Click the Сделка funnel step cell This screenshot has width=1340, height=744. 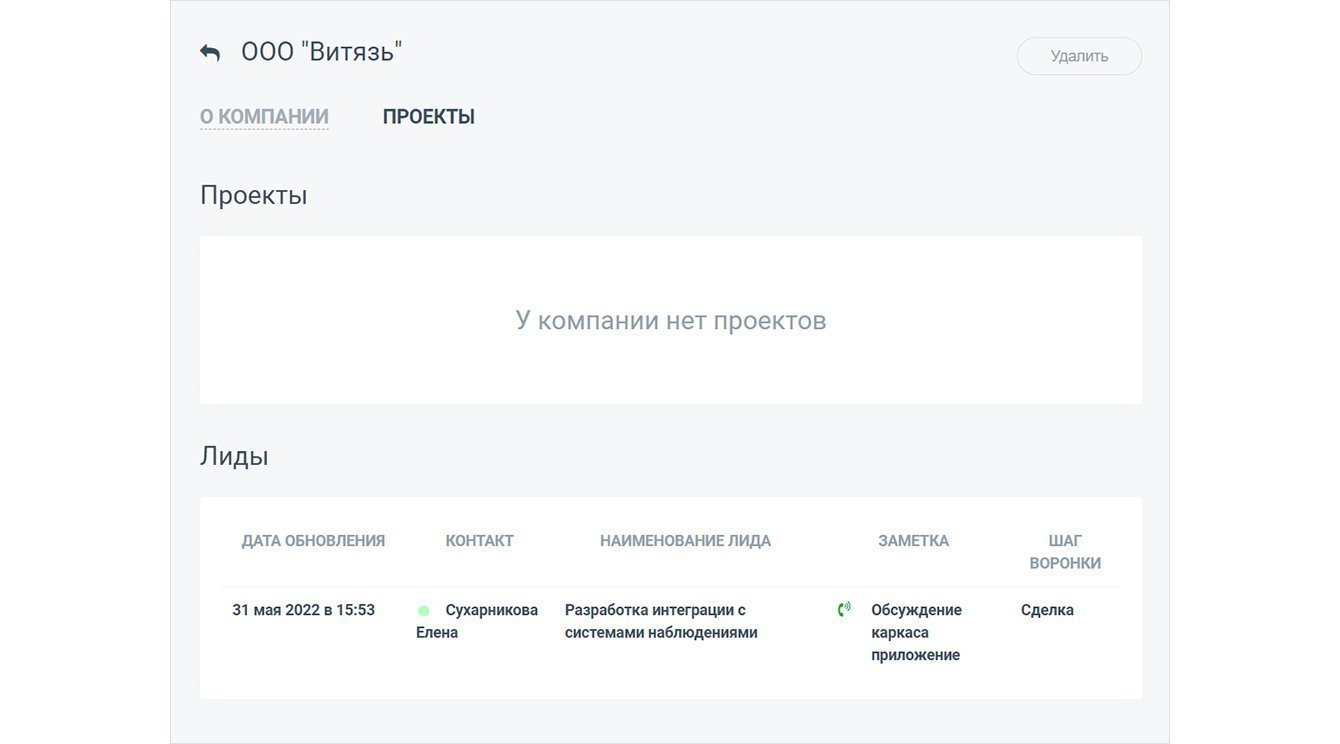point(1047,610)
